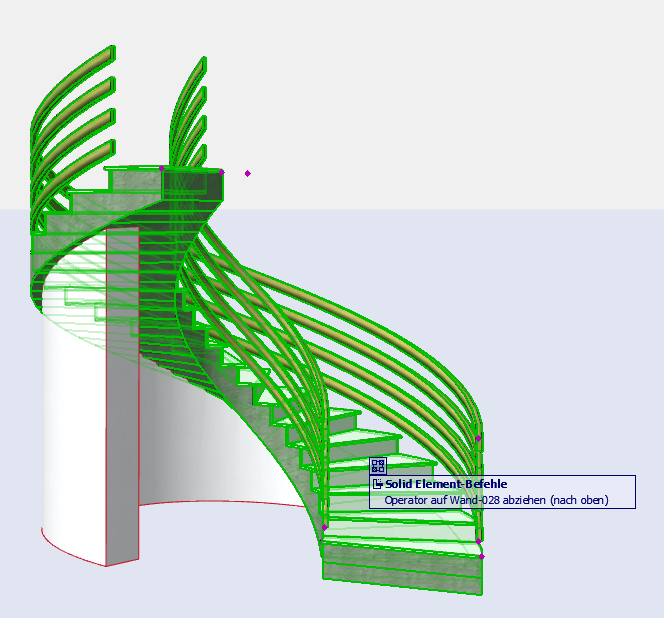The width and height of the screenshot is (664, 618).
Task: Click the small document icon beside Solid Element-Befehle
Action: (x=378, y=484)
